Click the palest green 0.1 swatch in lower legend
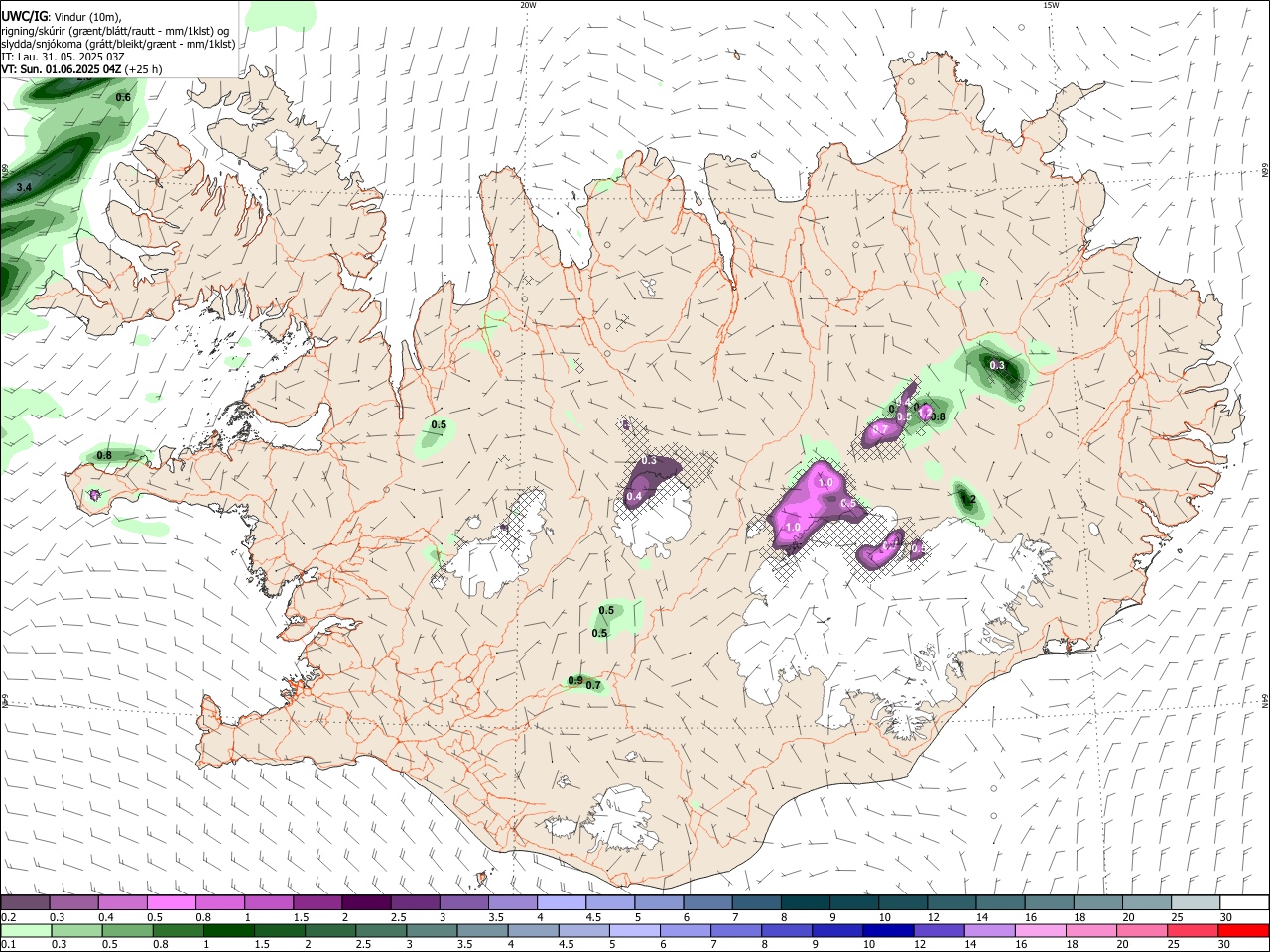 coord(26,931)
